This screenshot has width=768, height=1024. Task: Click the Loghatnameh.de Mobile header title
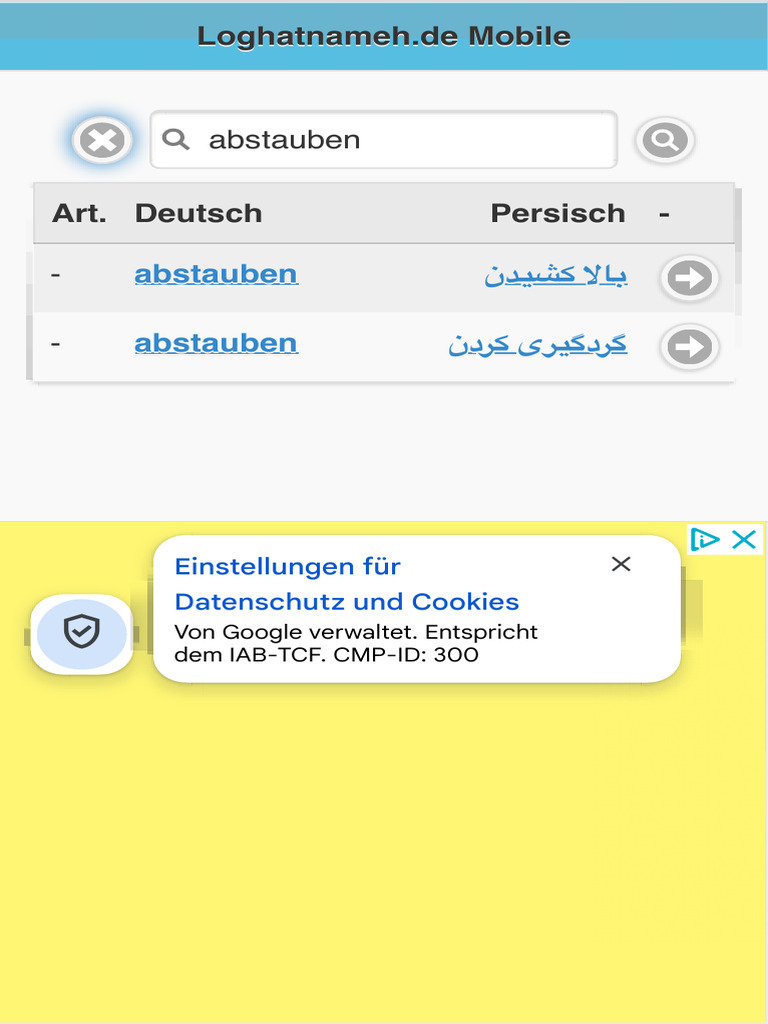(x=384, y=36)
